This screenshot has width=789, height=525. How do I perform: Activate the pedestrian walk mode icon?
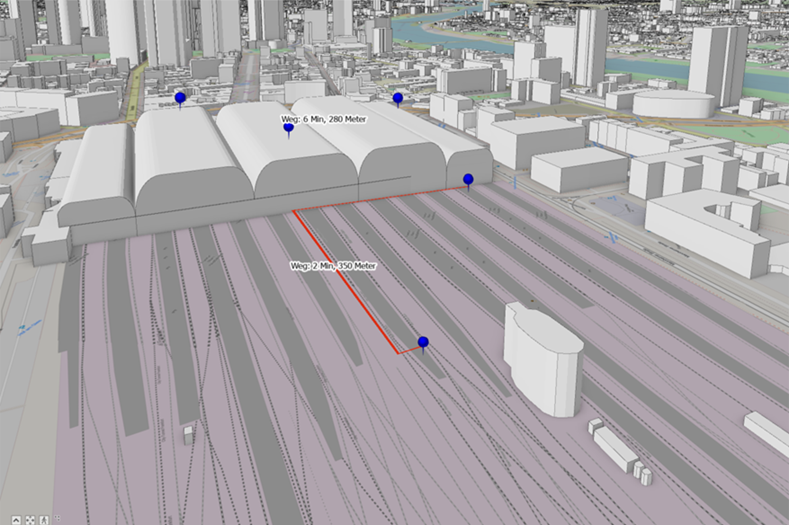click(44, 518)
